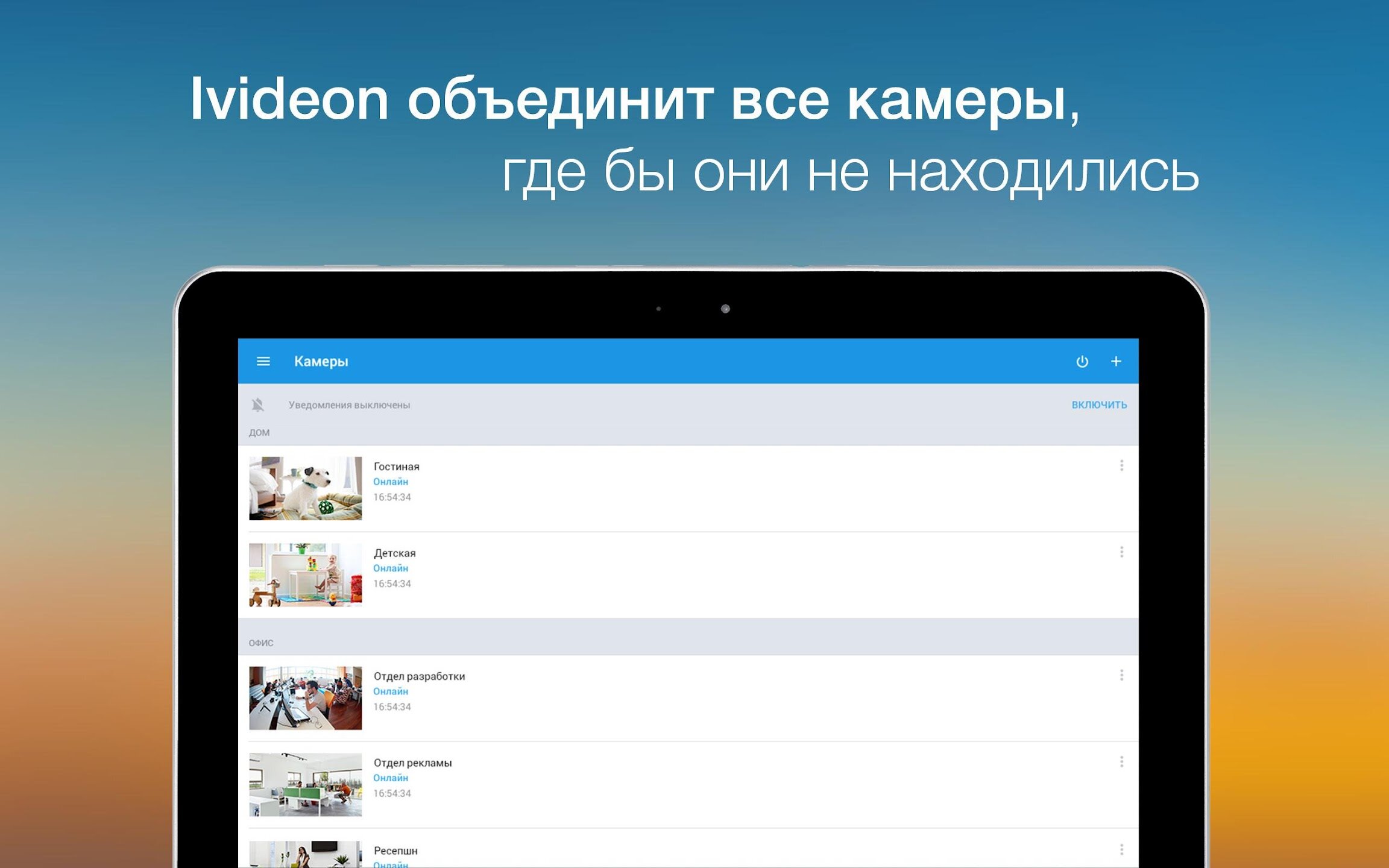1389x868 pixels.
Task: Open more options for Отдел рекламы
Action: [x=1121, y=762]
